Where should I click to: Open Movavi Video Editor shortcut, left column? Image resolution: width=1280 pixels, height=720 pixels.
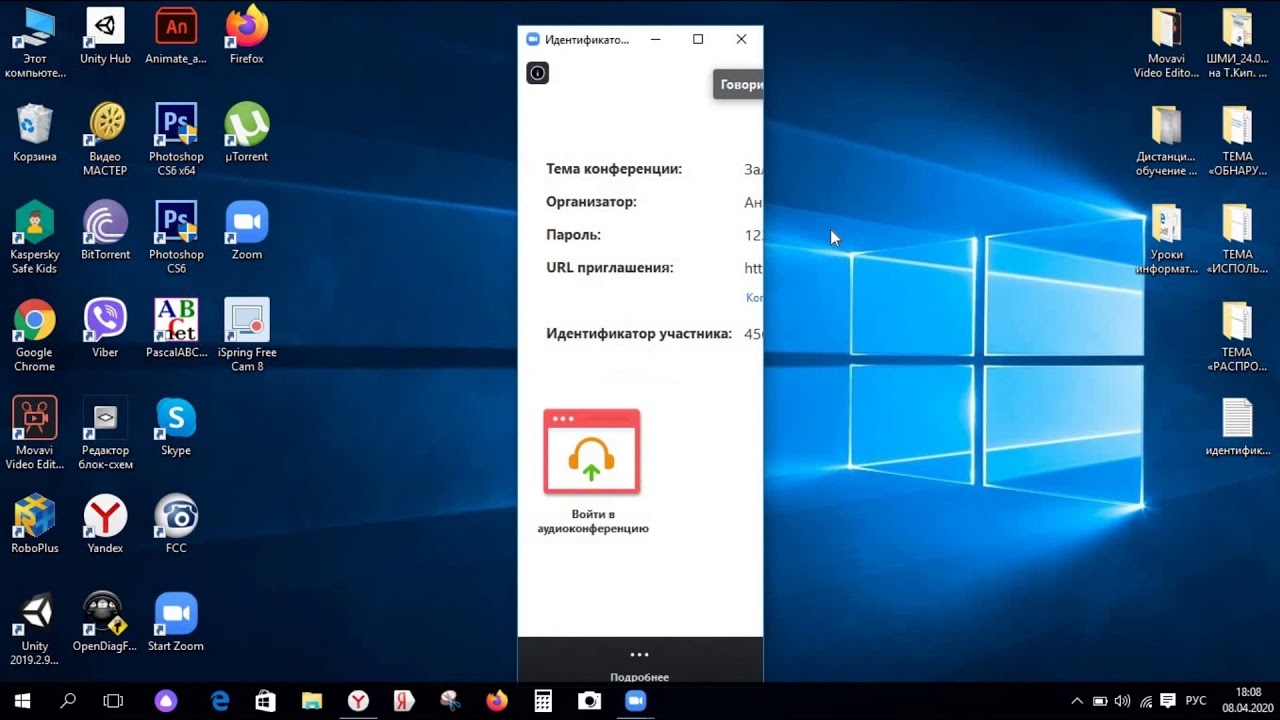[x=34, y=434]
